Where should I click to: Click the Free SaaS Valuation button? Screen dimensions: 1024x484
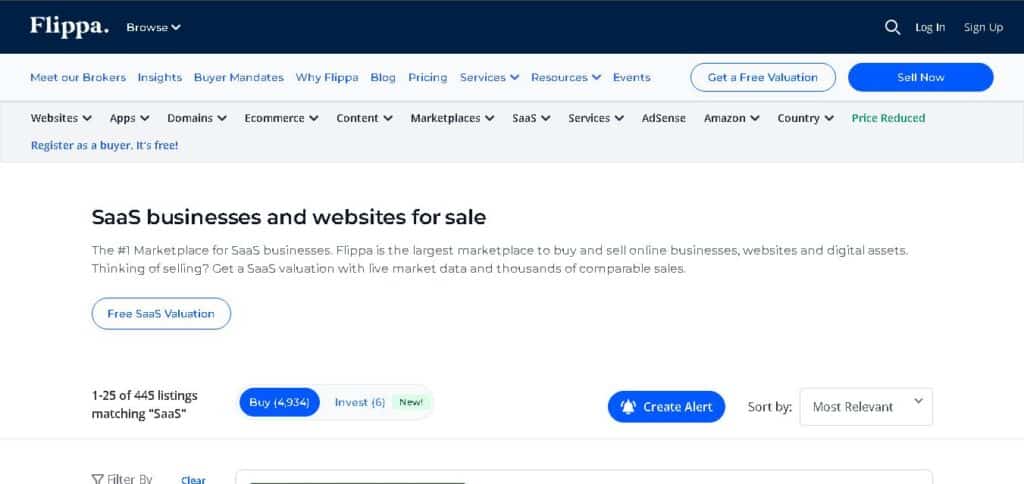pyautogui.click(x=161, y=314)
